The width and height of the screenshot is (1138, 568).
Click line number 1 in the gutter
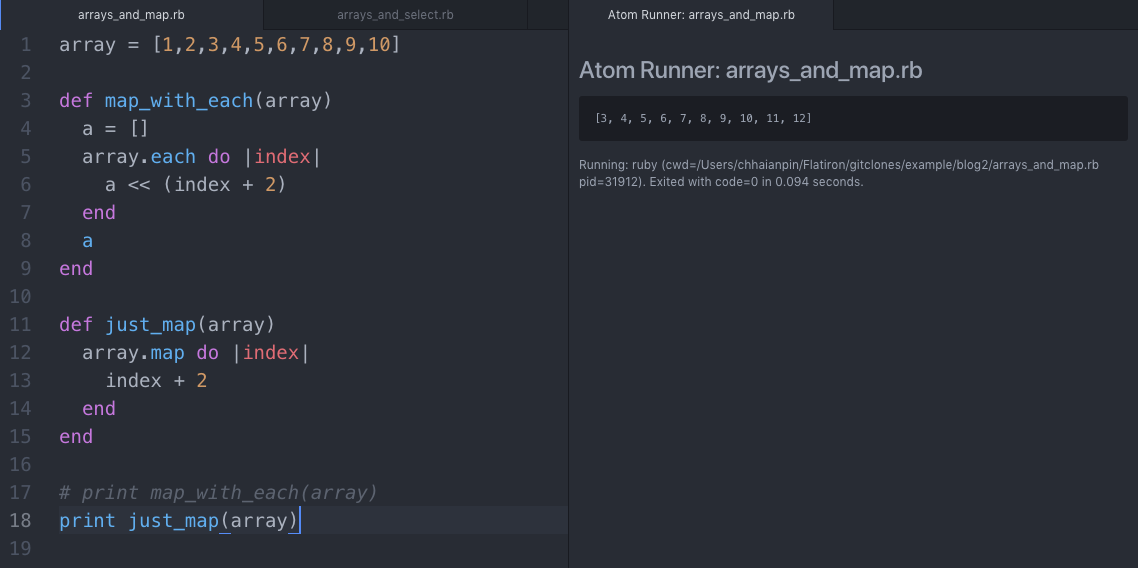pos(26,45)
